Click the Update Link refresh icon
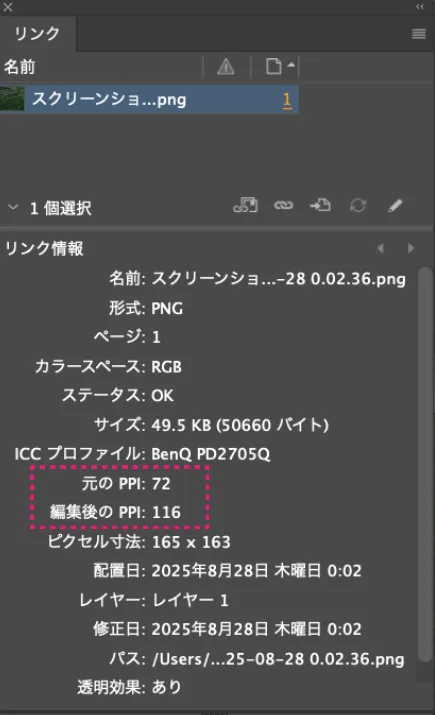This screenshot has width=435, height=715. tap(358, 206)
